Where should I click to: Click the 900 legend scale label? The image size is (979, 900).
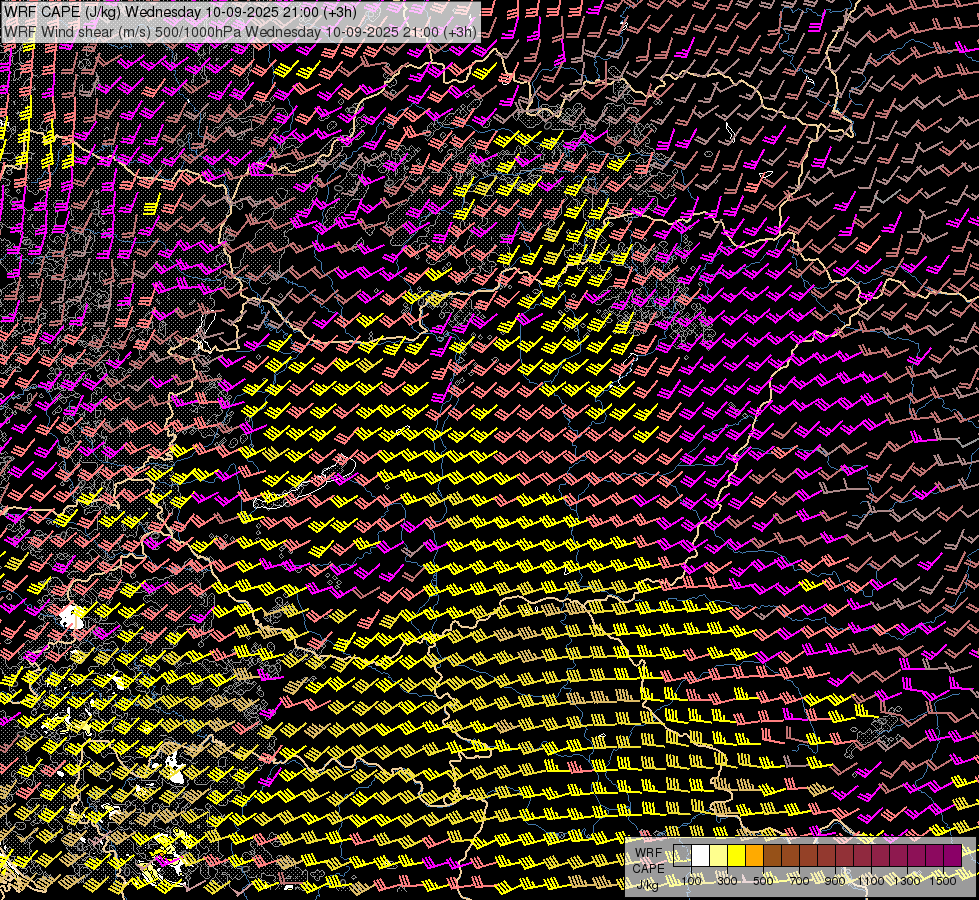point(835,880)
